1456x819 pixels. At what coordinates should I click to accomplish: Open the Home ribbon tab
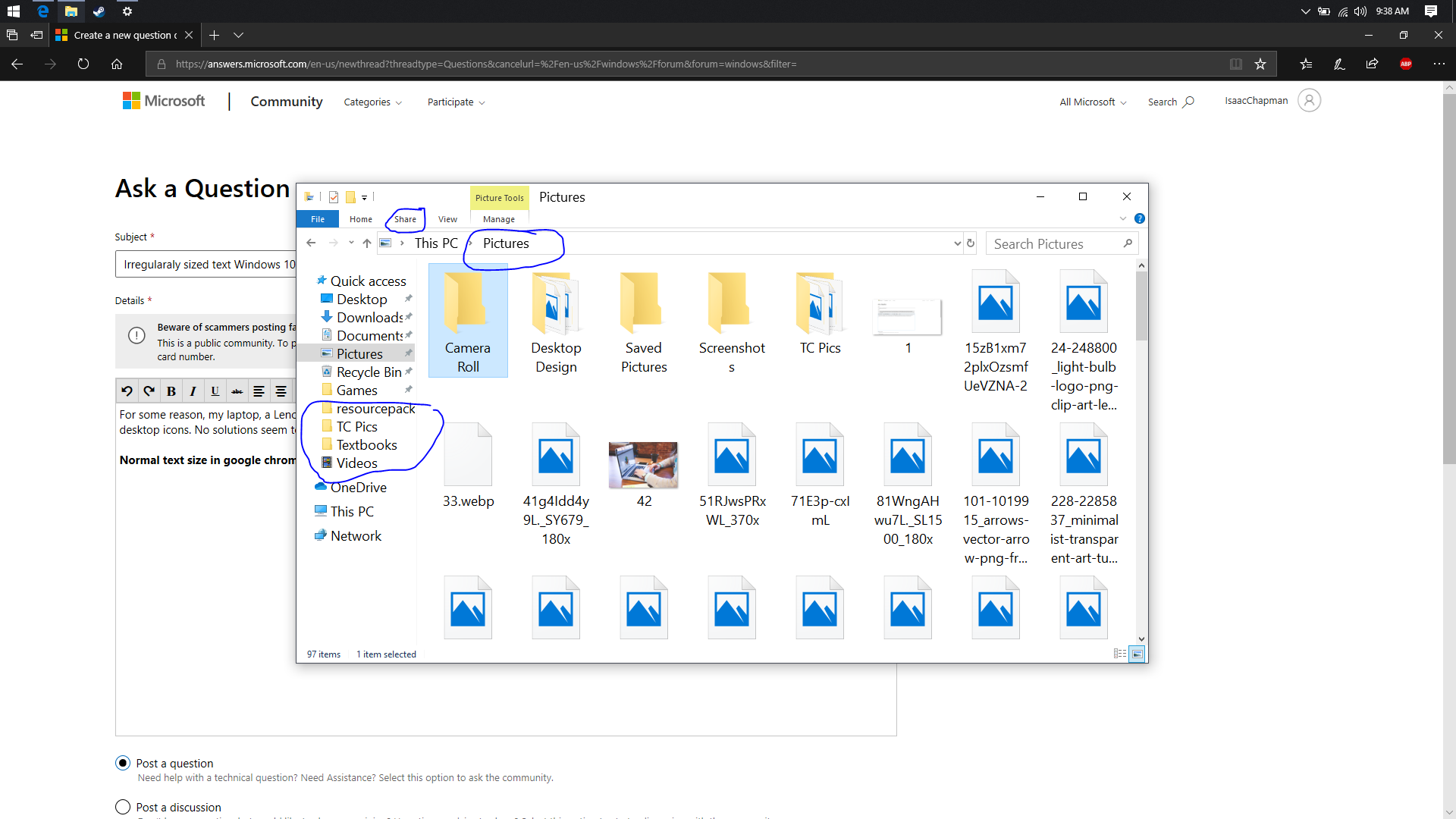[x=361, y=219]
